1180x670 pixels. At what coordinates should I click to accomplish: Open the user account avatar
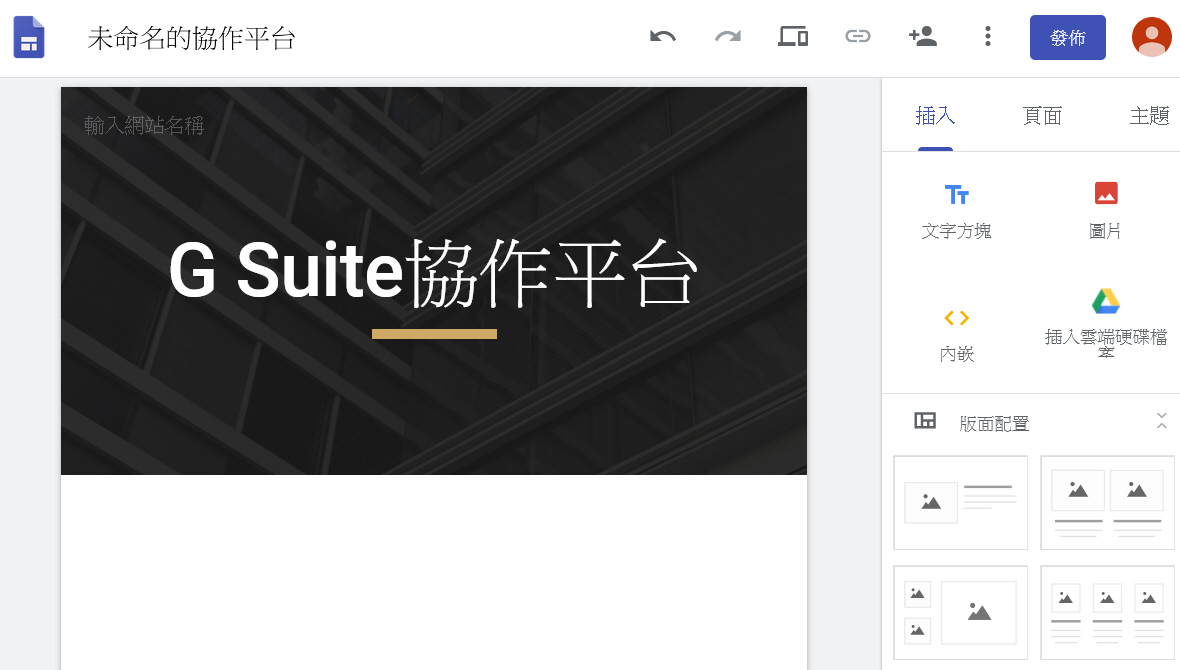tap(1151, 37)
